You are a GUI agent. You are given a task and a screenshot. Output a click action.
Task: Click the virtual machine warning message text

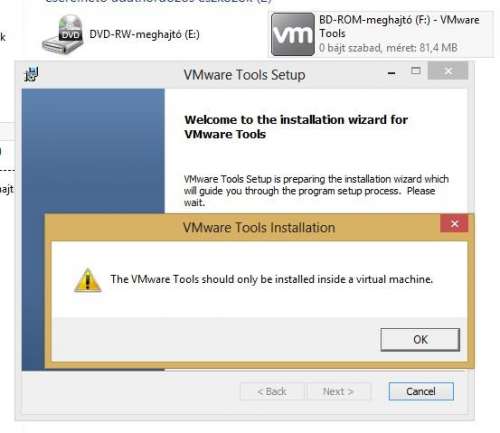point(271,279)
